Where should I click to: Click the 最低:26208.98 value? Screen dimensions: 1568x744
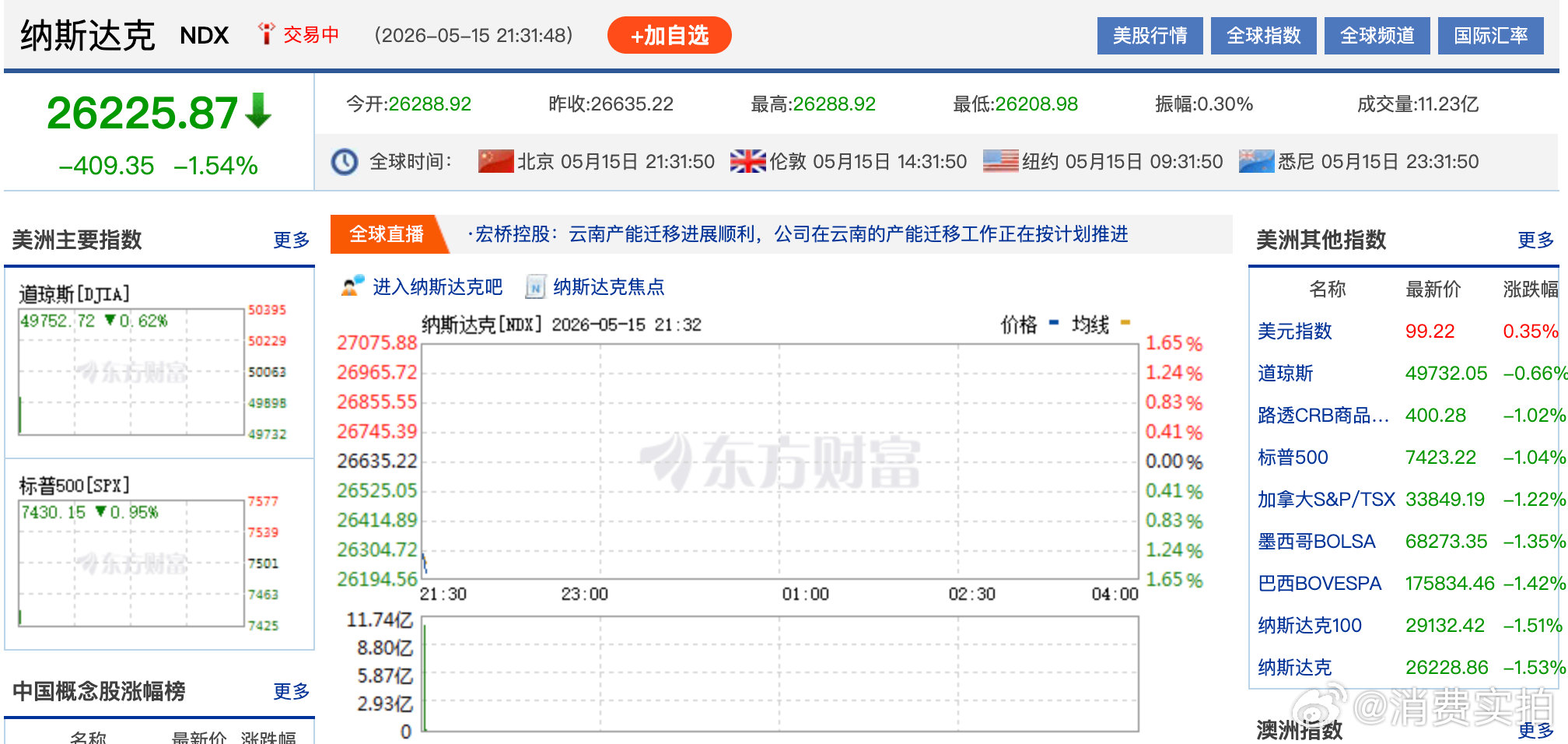[1016, 104]
